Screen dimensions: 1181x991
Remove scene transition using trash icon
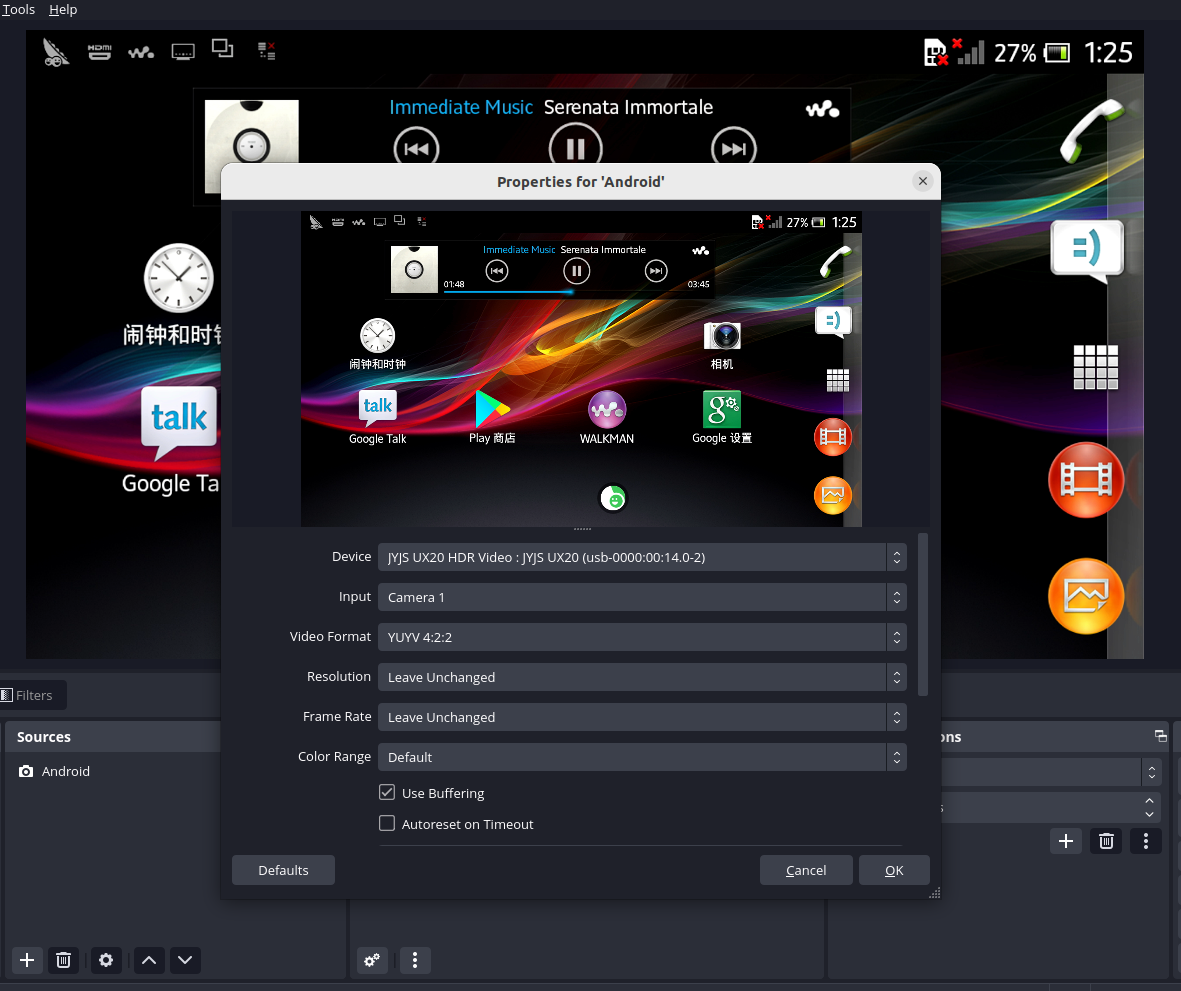click(1106, 841)
